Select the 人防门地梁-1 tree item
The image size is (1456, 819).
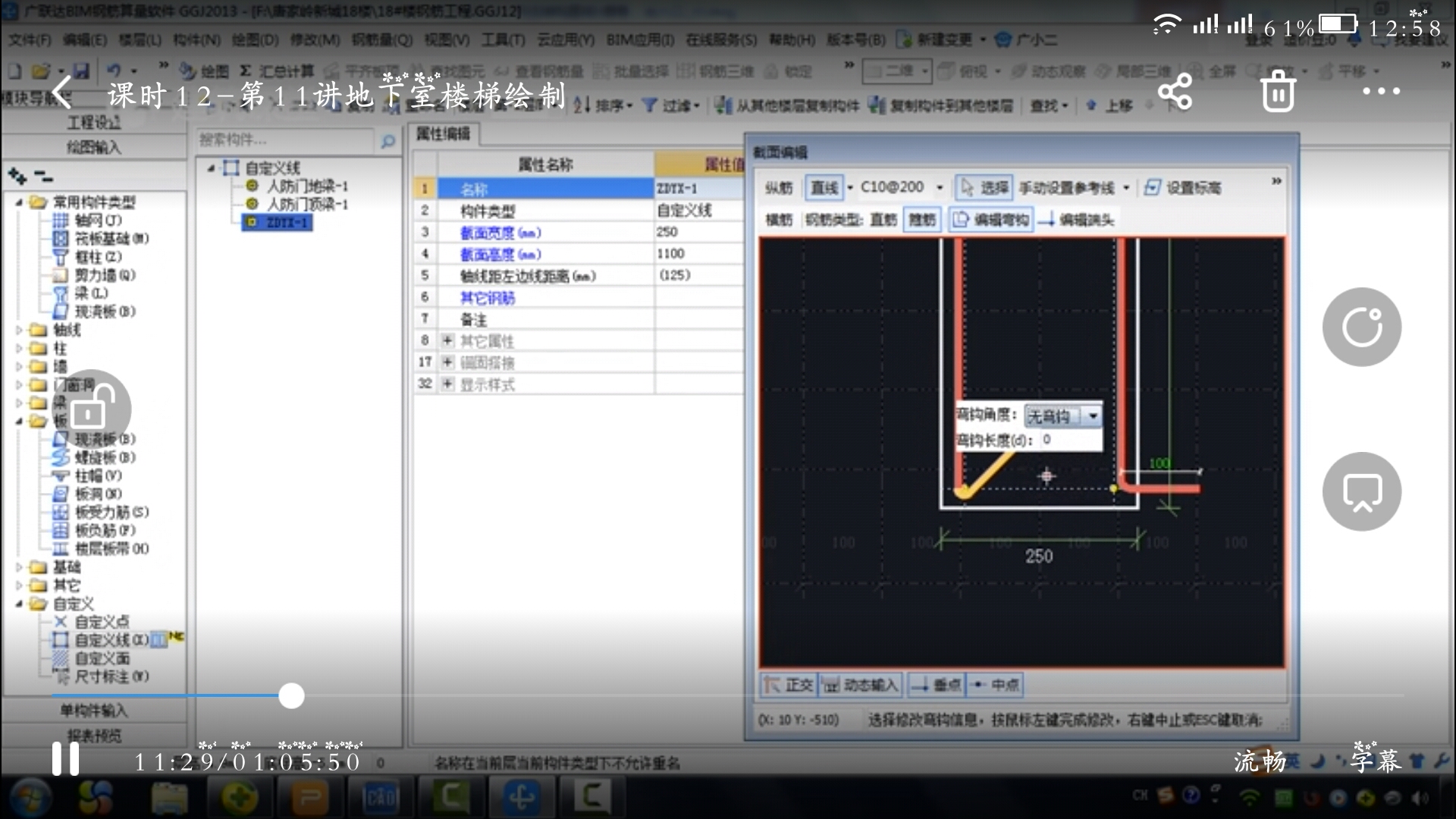pyautogui.click(x=307, y=186)
